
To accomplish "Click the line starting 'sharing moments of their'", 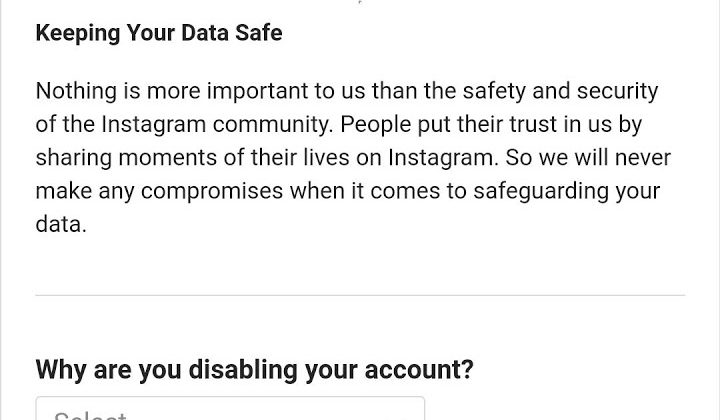I will tap(354, 158).
